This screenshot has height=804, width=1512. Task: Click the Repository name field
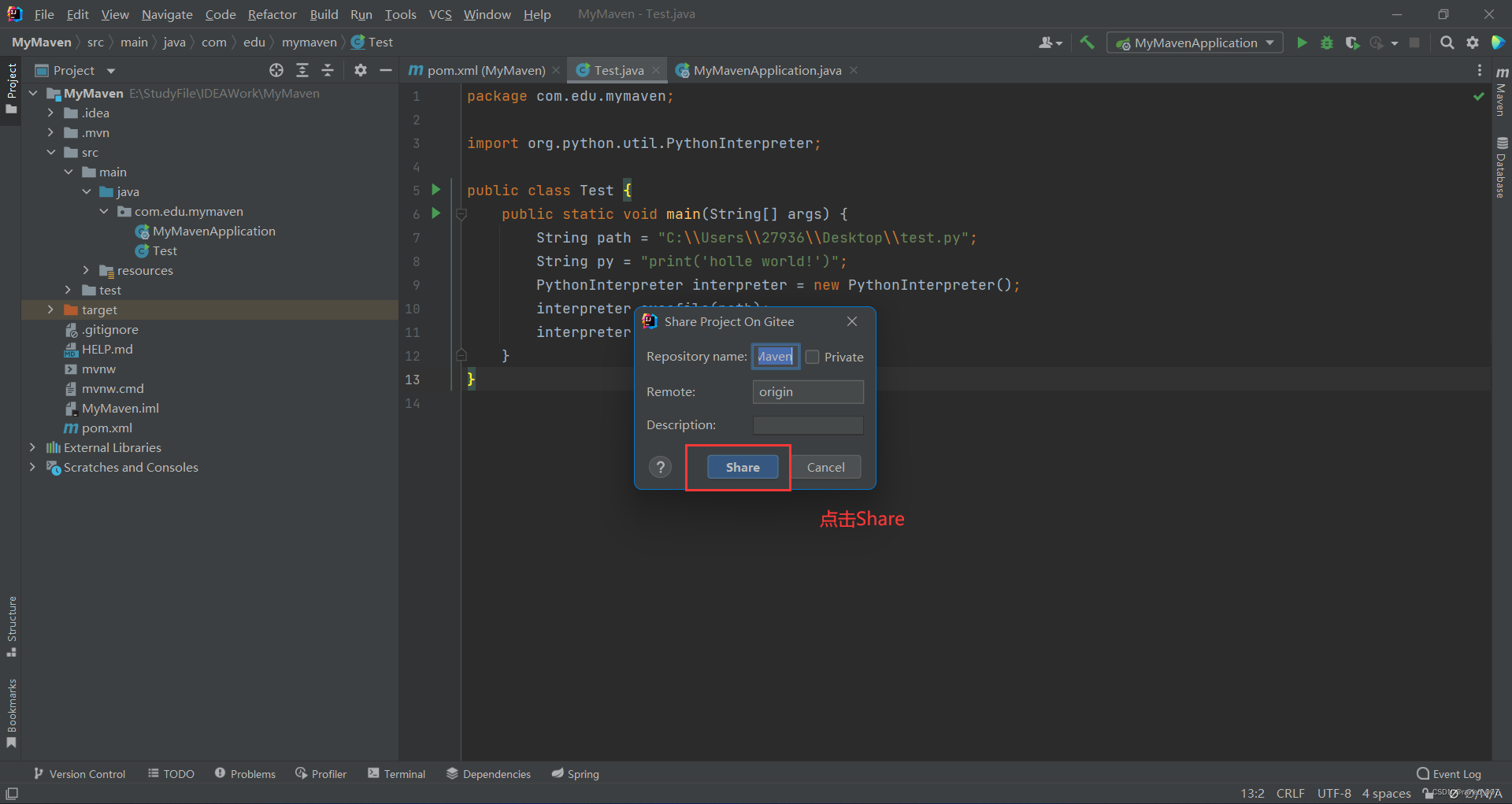click(776, 357)
